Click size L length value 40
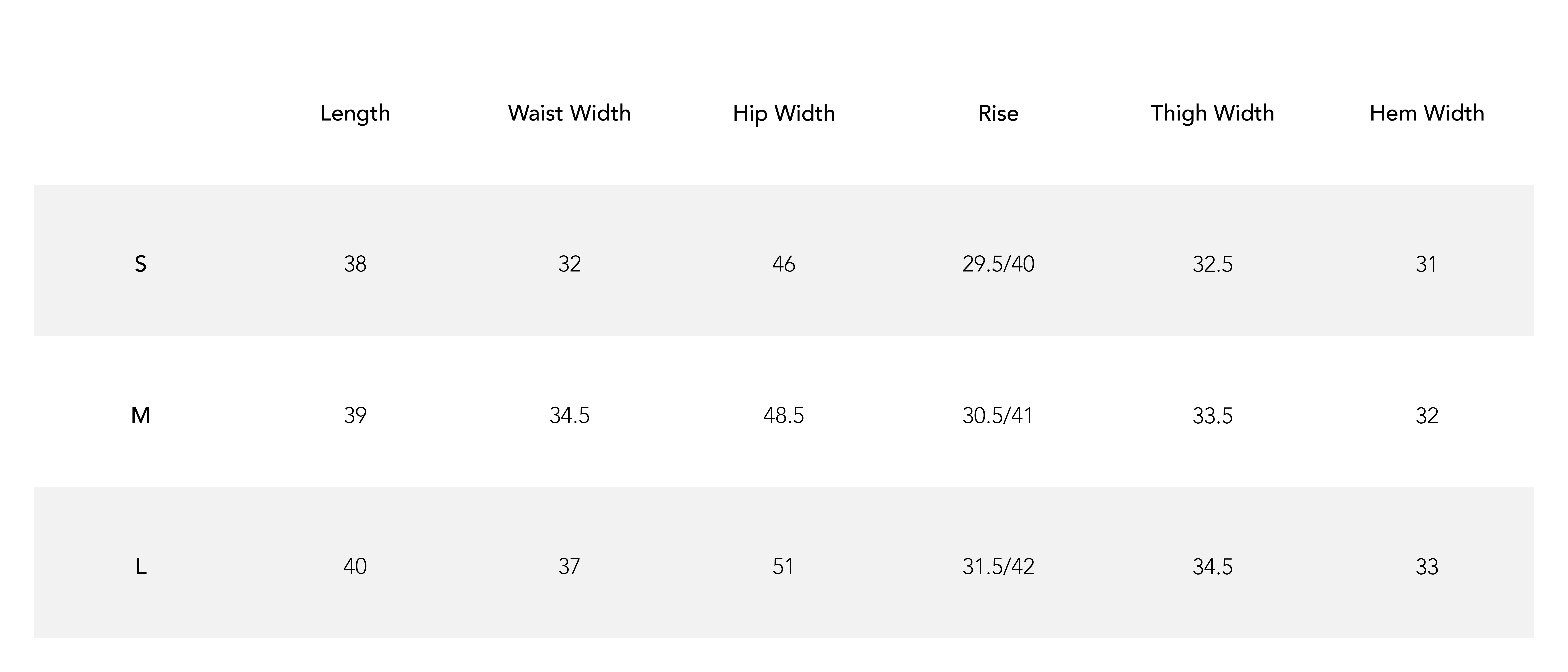 pos(355,567)
